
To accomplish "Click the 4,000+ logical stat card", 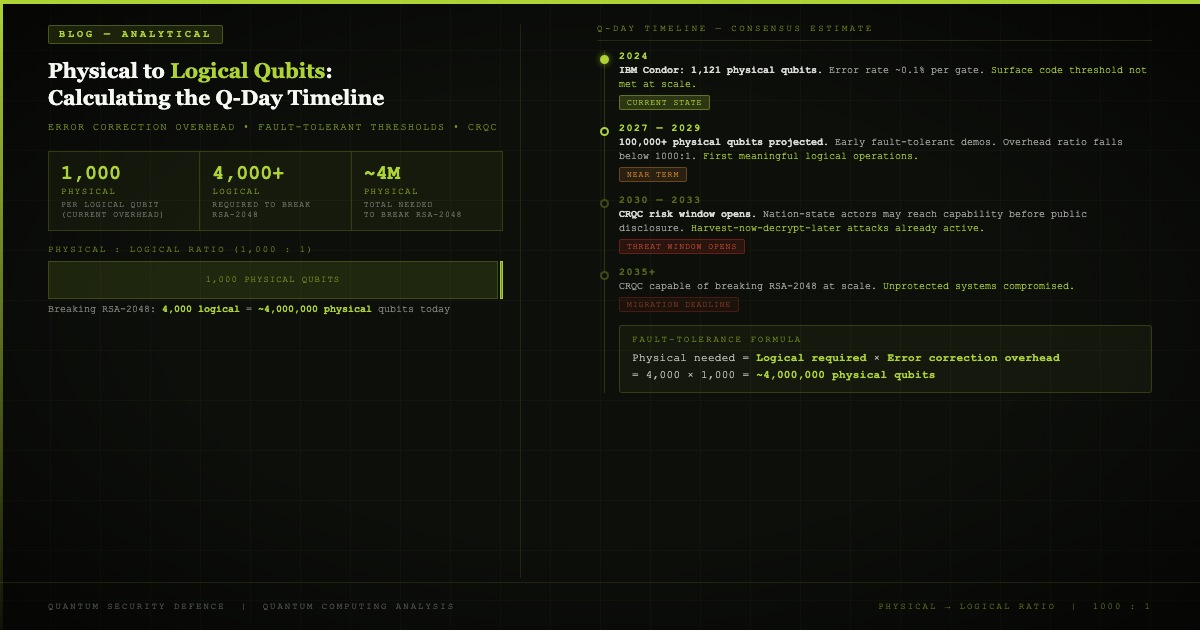I will [275, 191].
